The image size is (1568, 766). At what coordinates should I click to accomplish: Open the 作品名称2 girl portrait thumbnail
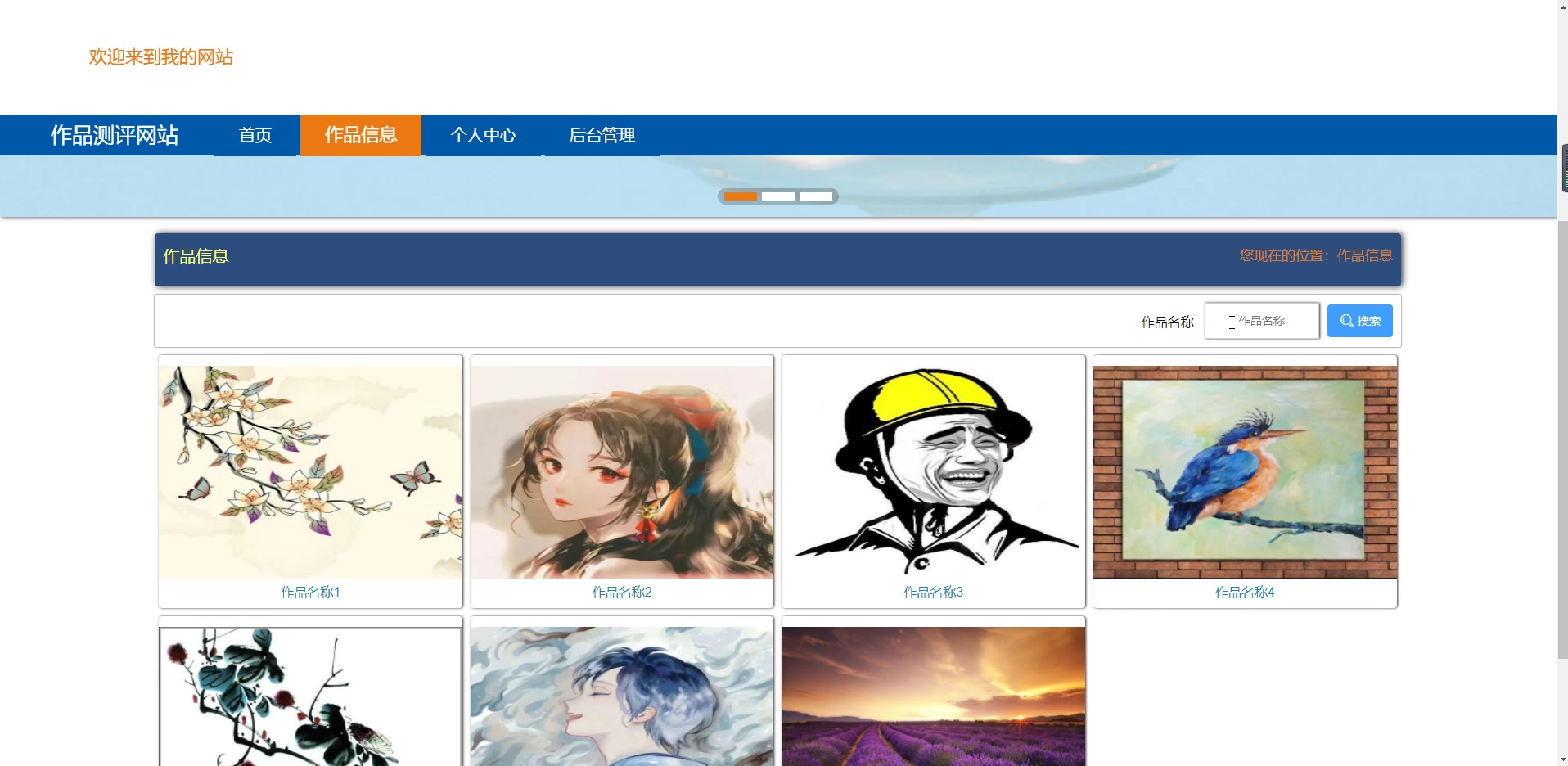(622, 472)
